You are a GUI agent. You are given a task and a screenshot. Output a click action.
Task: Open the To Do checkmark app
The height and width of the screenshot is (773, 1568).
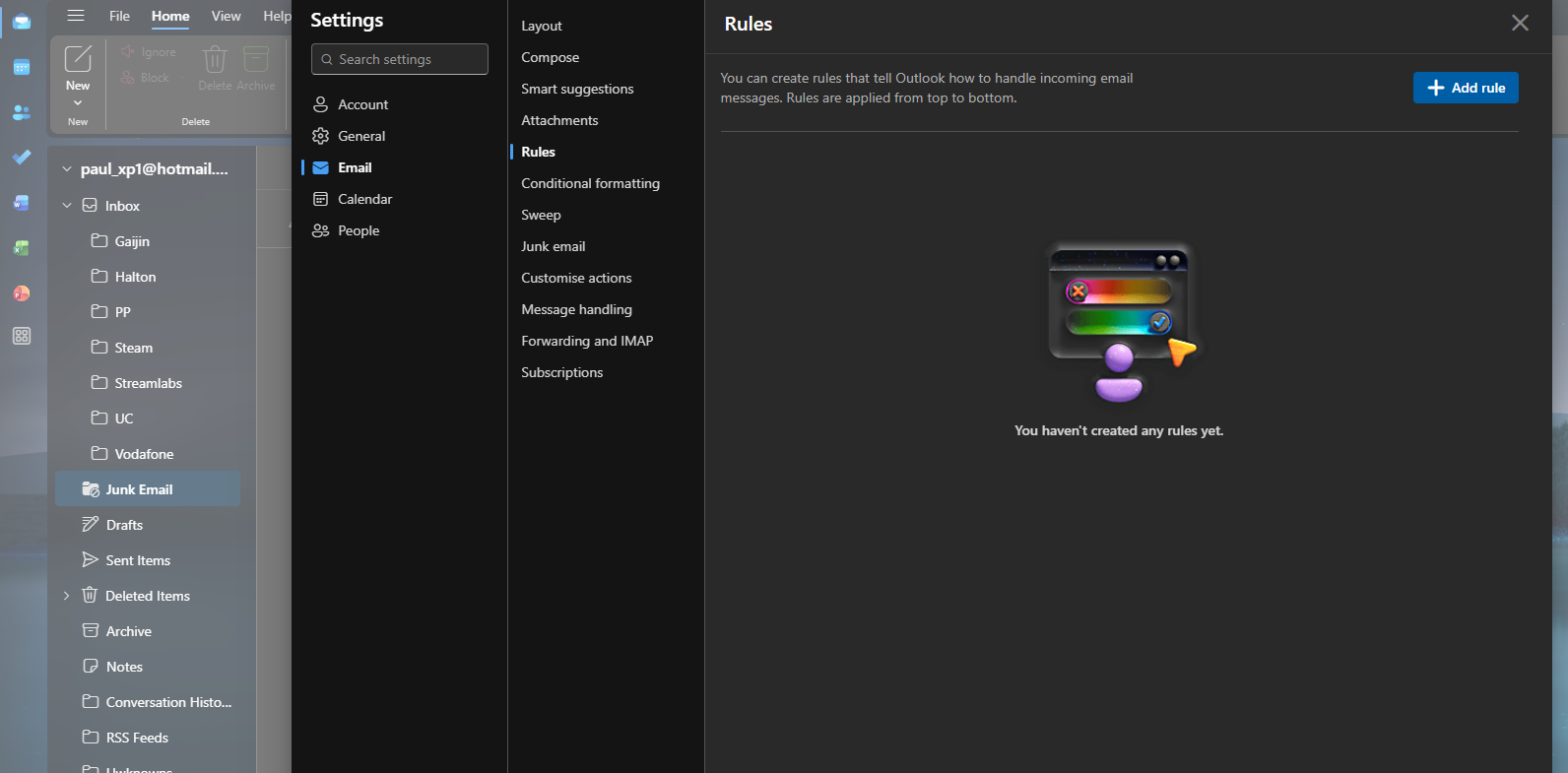[x=22, y=158]
